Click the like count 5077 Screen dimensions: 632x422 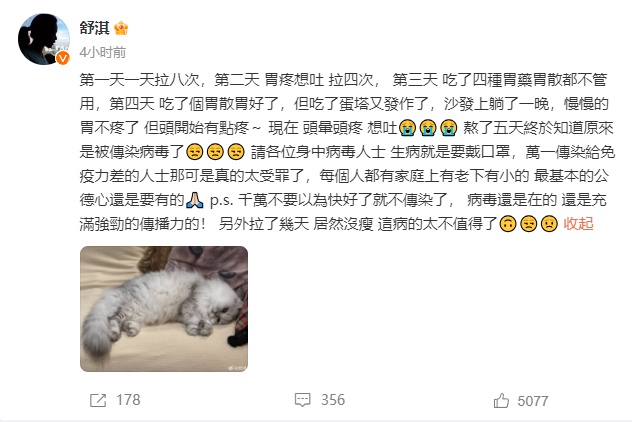tap(532, 401)
